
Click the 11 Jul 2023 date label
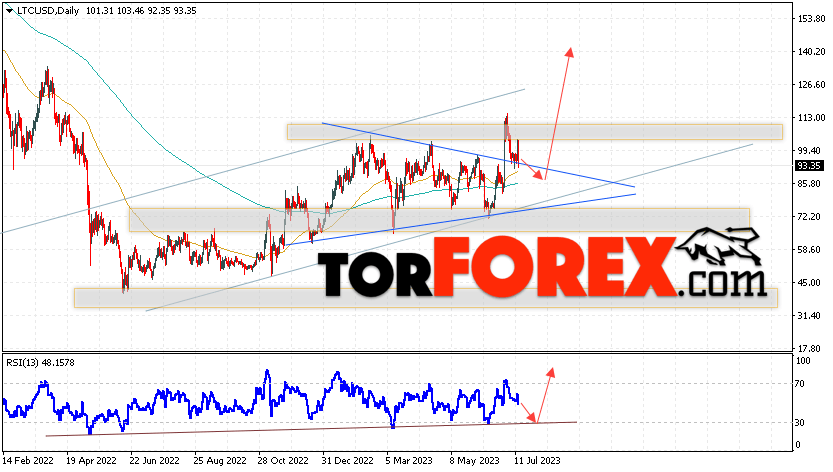coord(538,460)
